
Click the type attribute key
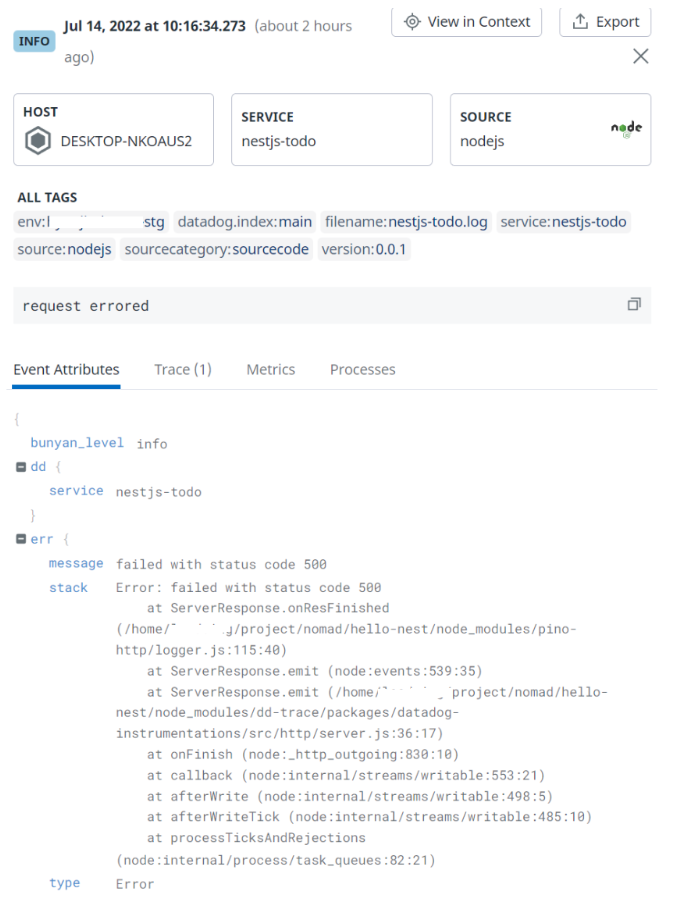pos(64,883)
